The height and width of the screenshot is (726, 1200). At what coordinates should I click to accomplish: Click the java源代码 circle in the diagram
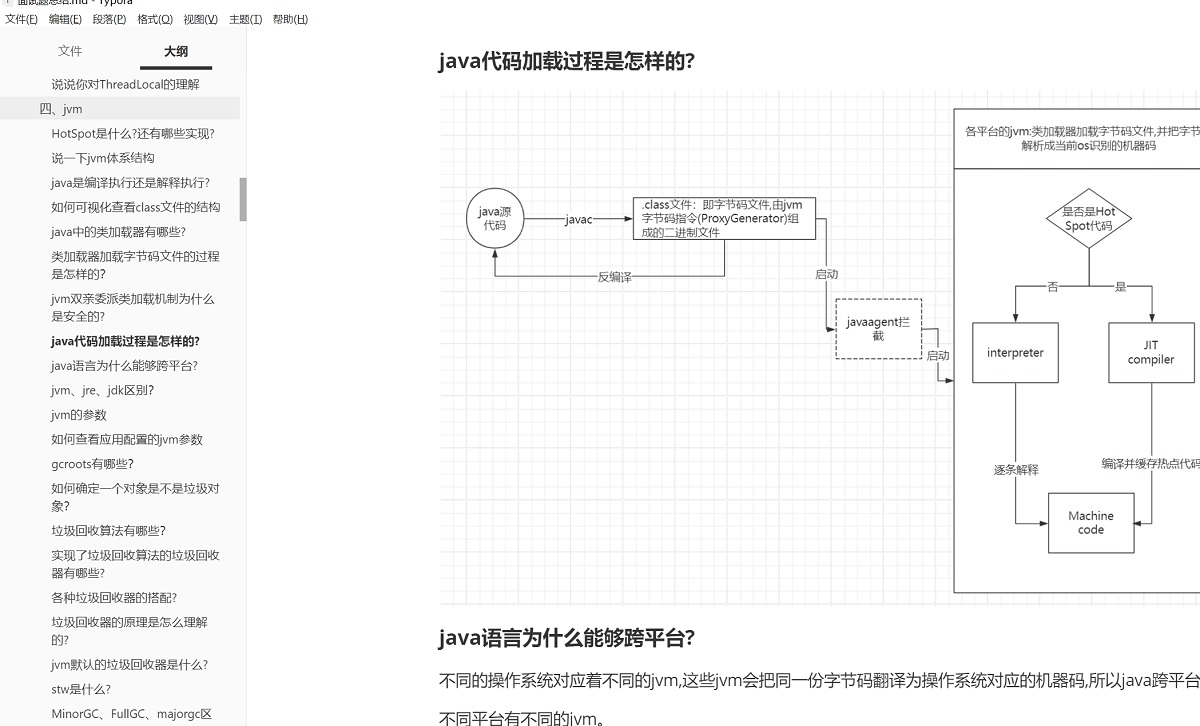494,218
